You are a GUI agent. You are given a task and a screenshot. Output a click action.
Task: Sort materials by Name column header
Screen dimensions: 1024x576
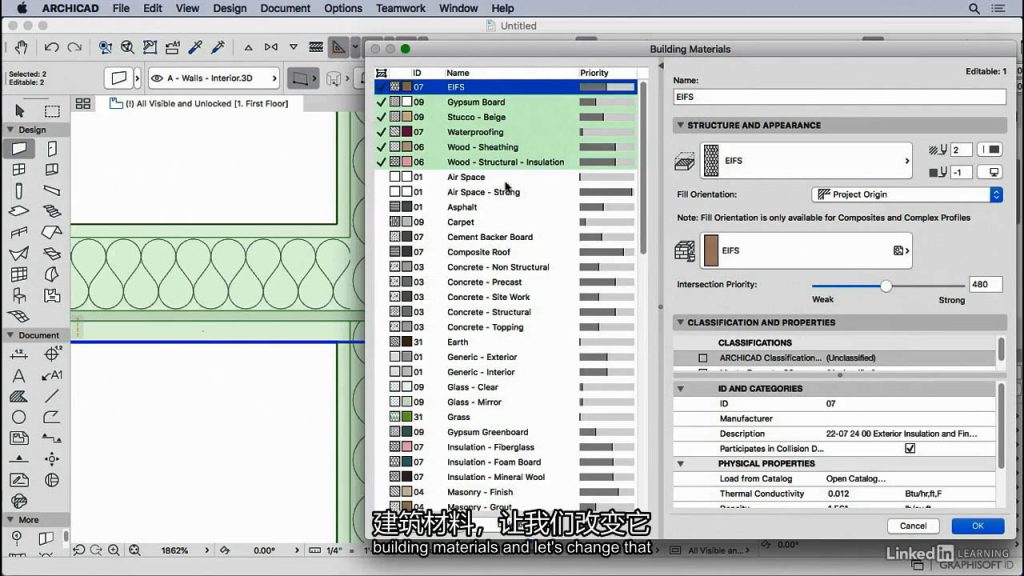tap(458, 73)
